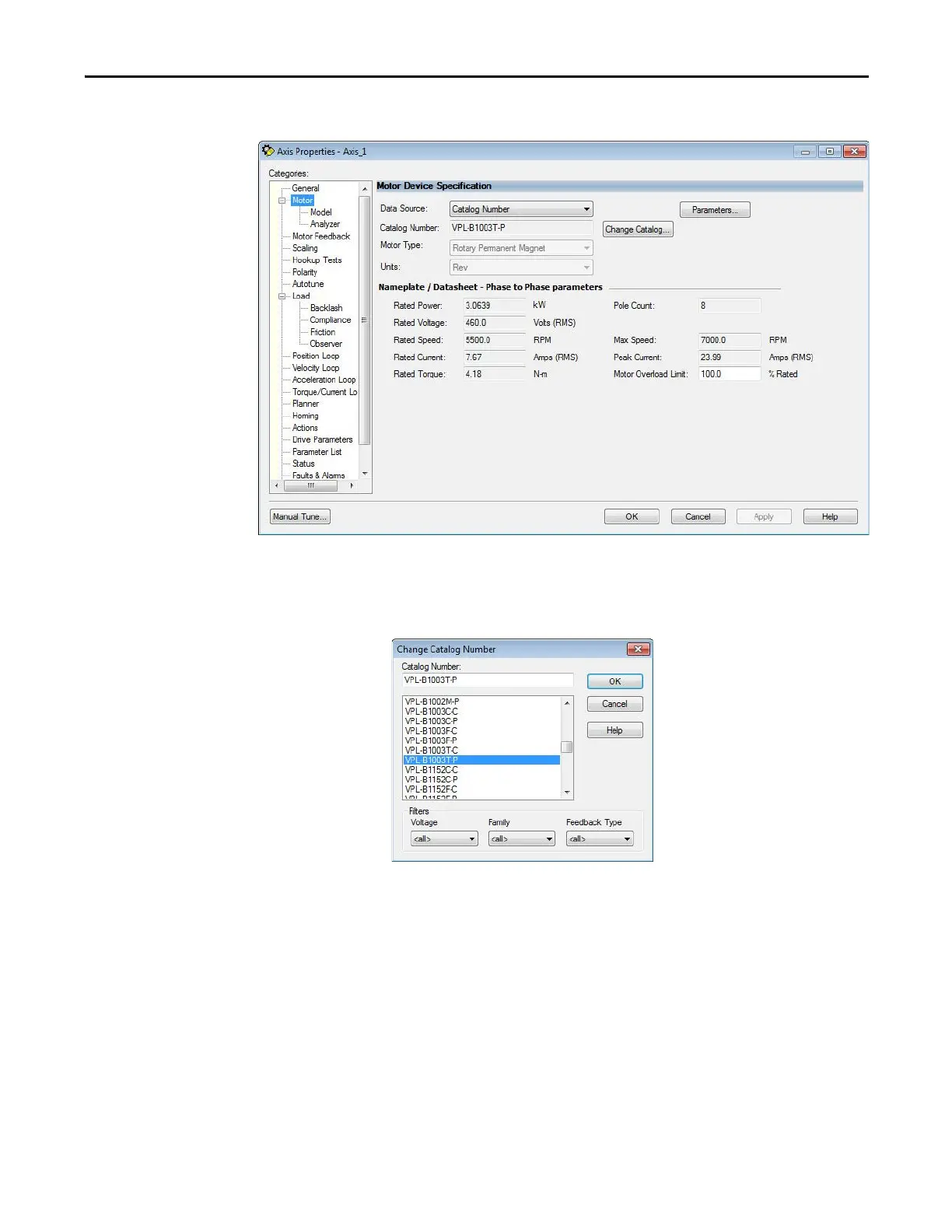952x1232 pixels.
Task: Open the Voltage filter dropdown
Action: (x=444, y=839)
